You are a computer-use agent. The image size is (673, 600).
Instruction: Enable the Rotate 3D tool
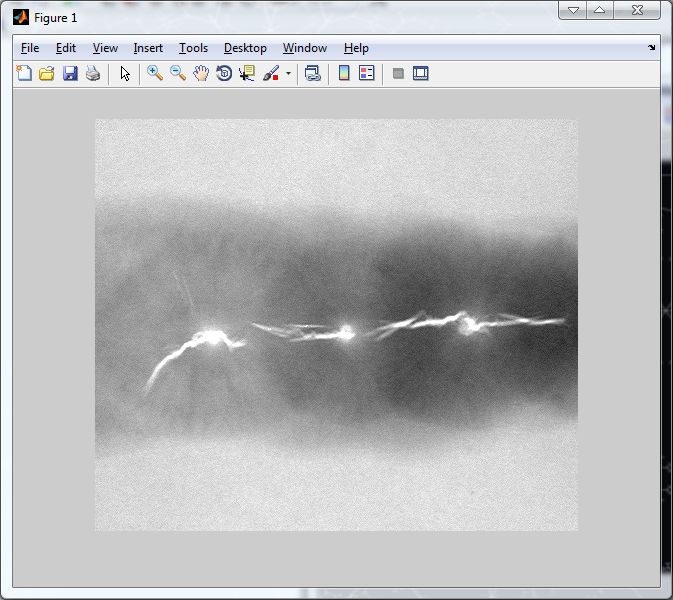224,73
